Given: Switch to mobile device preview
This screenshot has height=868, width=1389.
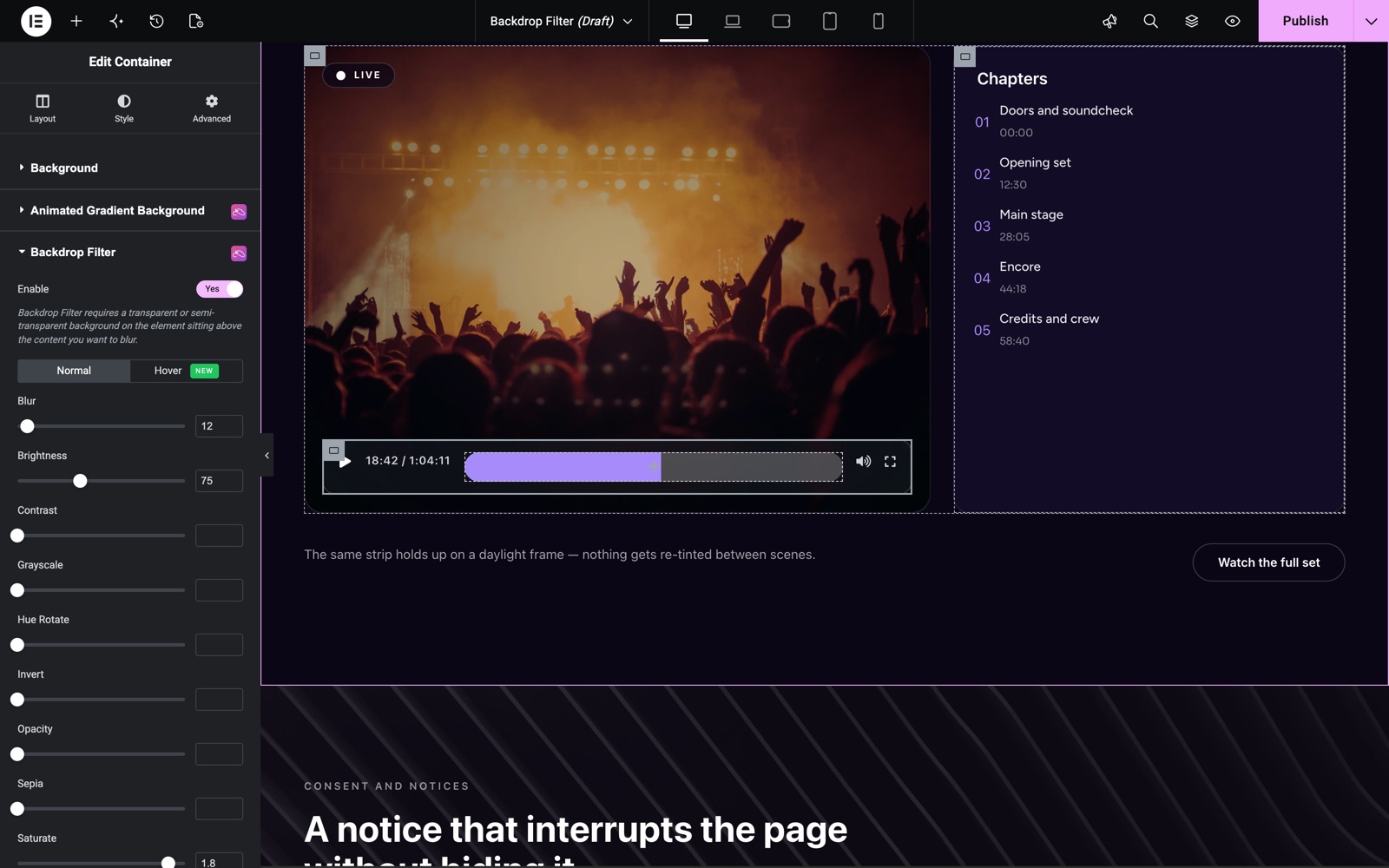Looking at the screenshot, I should (879, 21).
